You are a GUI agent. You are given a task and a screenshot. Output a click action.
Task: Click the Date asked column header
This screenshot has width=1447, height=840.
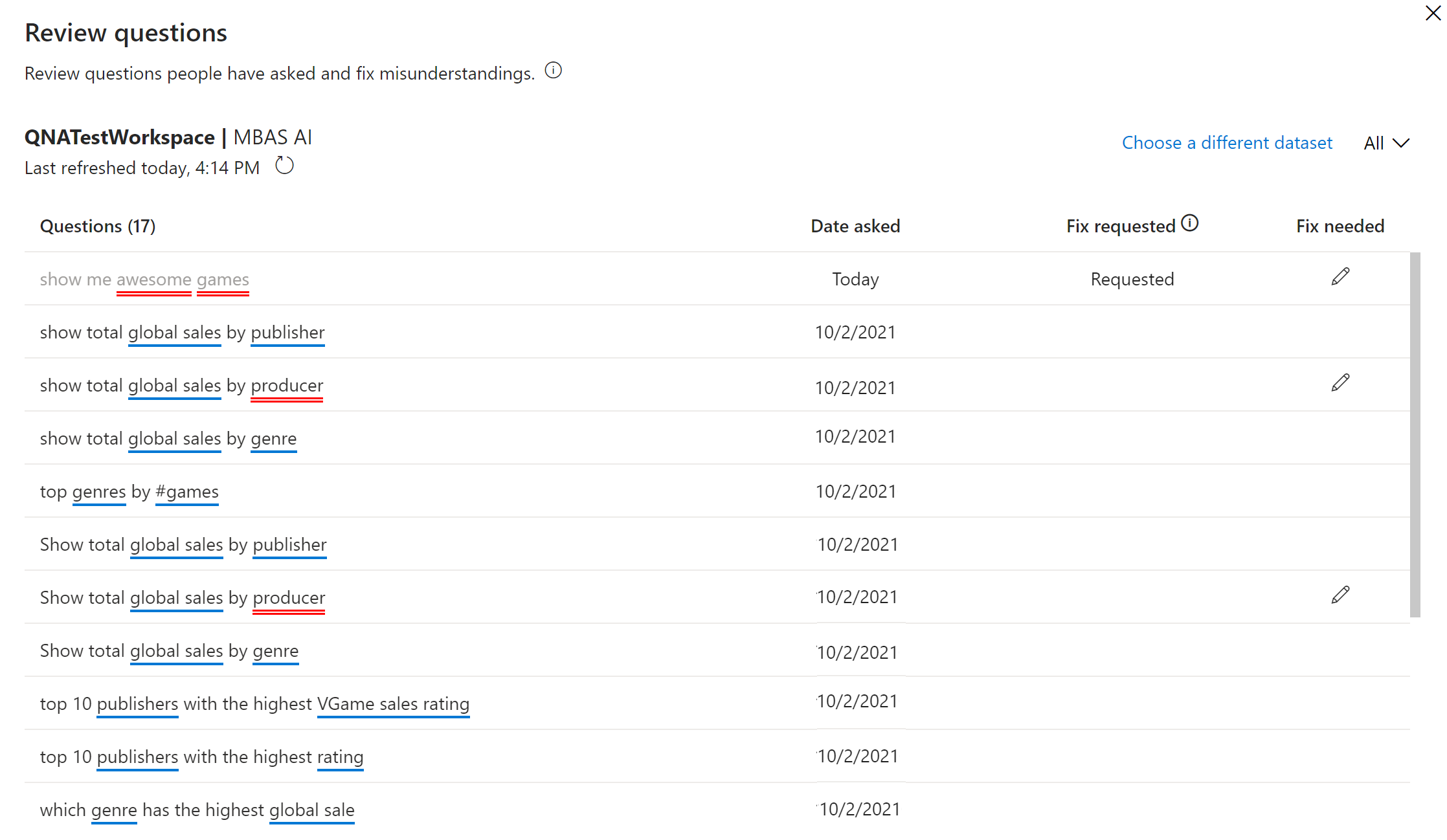coord(855,227)
